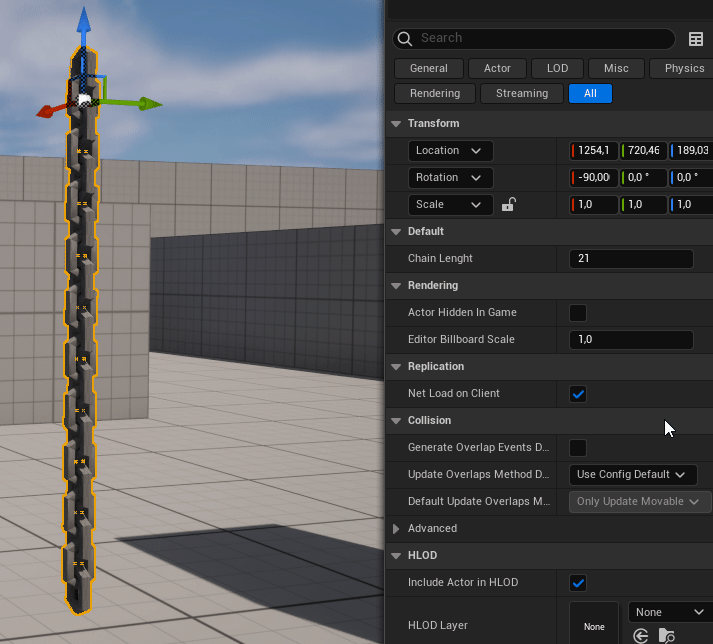Open the property matrix table icon
This screenshot has width=713, height=644.
696,39
